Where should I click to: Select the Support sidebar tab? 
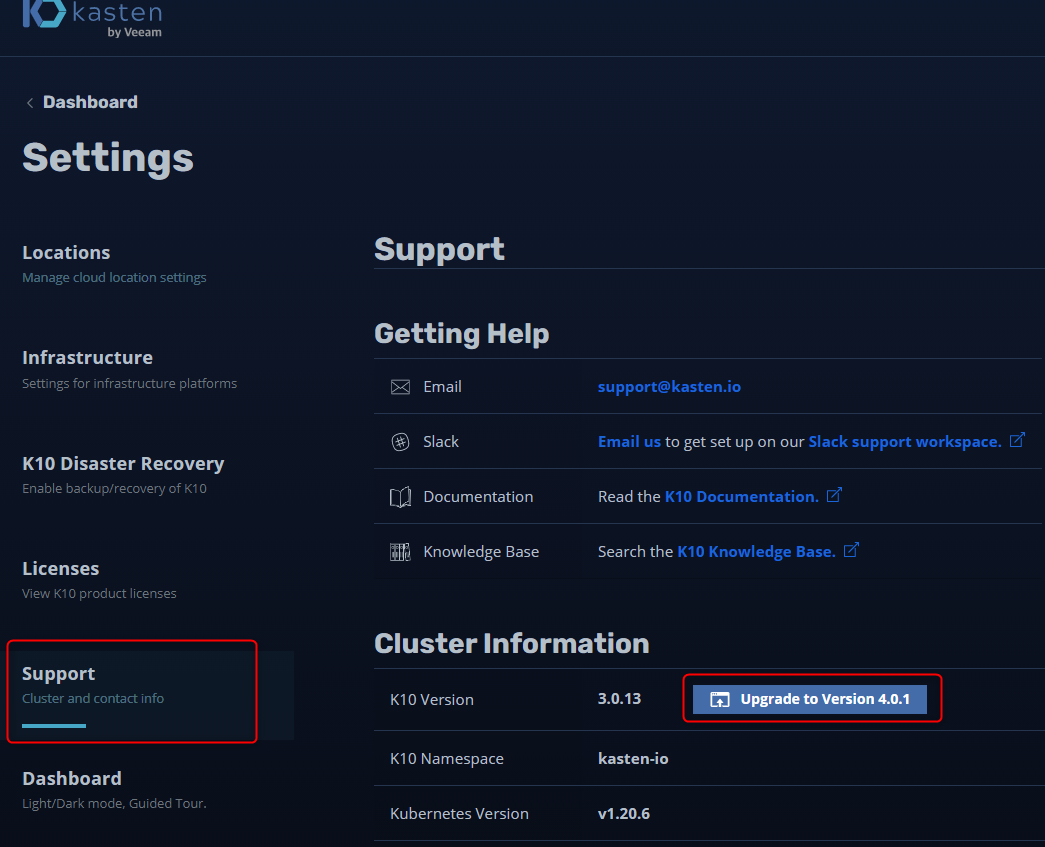tap(59, 674)
